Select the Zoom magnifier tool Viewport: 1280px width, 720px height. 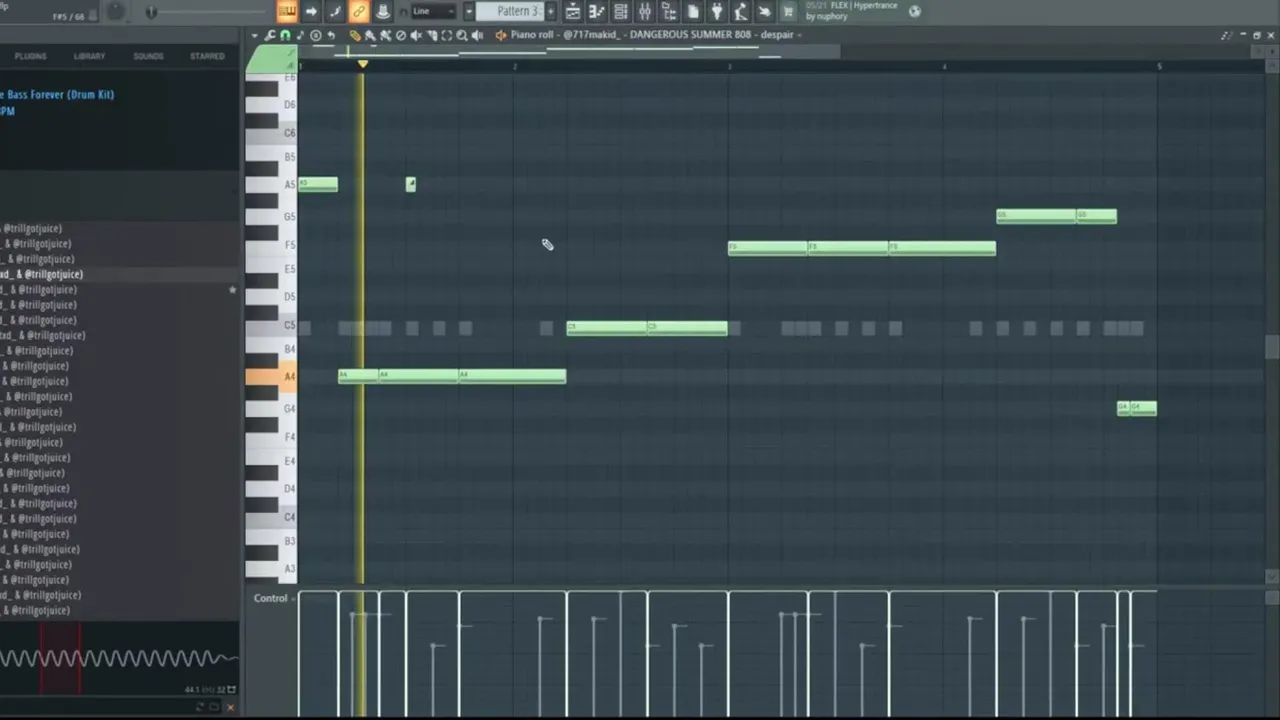(x=462, y=35)
